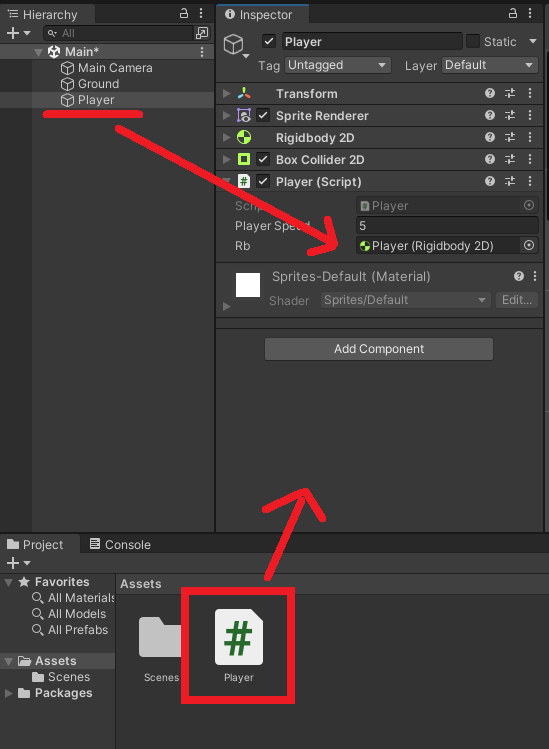Open Rigidbody 2D three-dot options menu
The height and width of the screenshot is (749, 549).
pos(530,137)
